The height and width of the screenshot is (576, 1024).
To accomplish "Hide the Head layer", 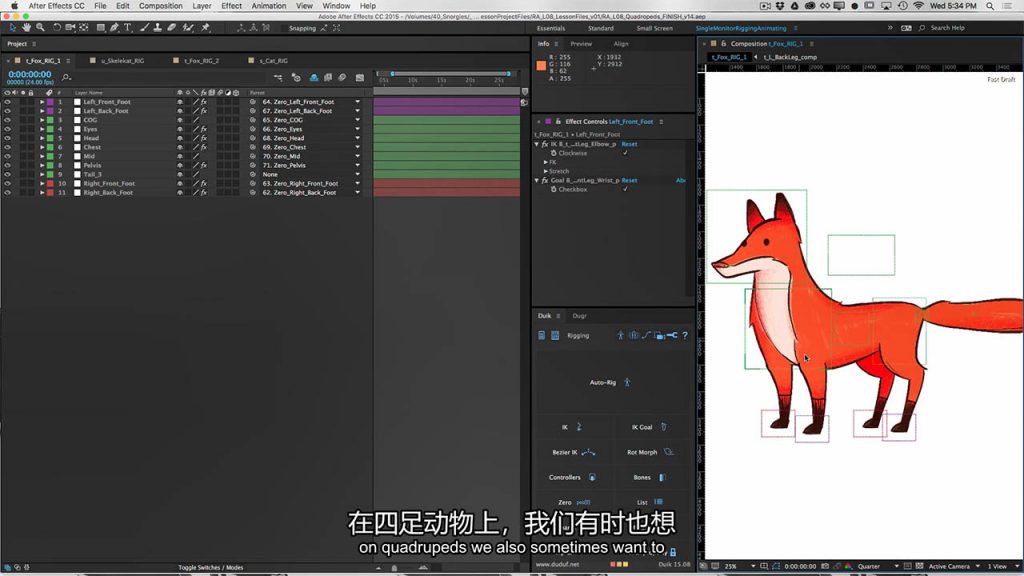I will coord(7,138).
